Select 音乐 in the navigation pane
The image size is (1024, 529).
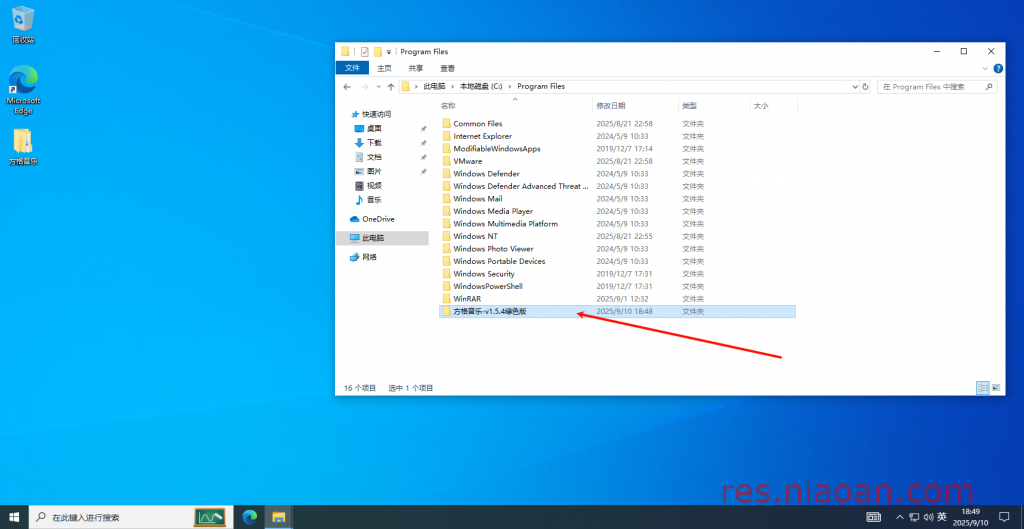pos(374,200)
